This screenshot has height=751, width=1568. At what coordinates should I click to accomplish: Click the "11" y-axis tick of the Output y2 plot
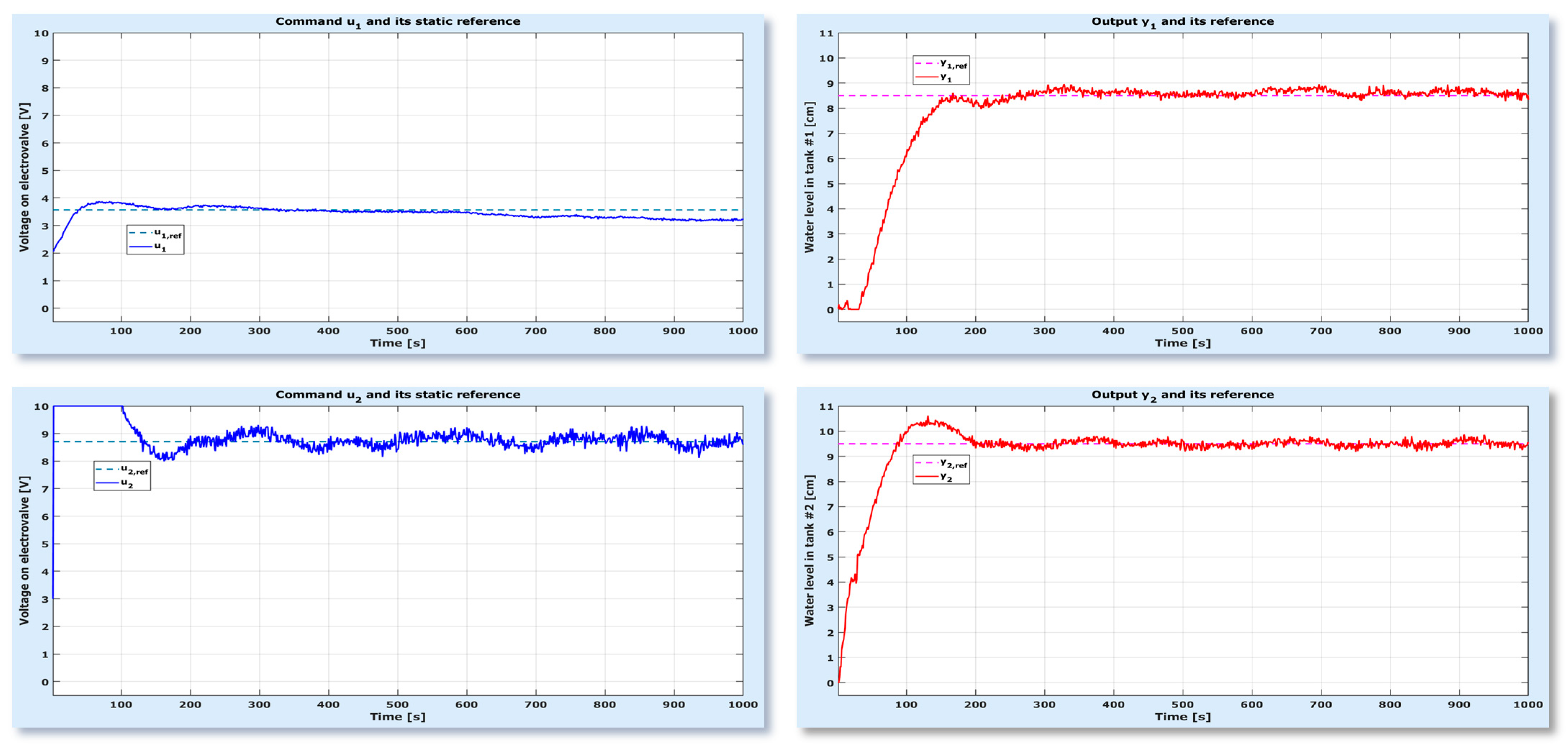coord(826,406)
